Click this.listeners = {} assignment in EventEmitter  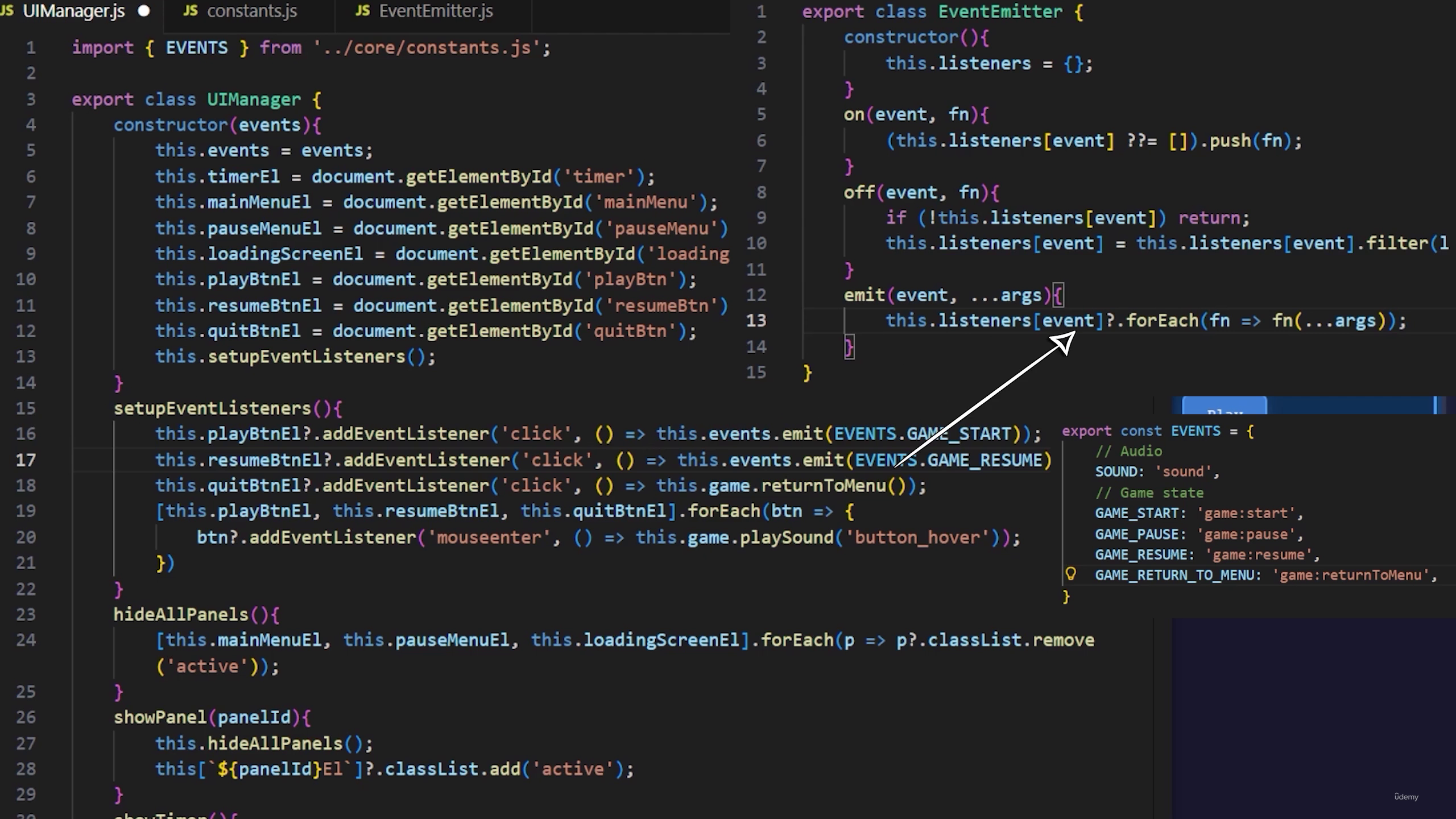click(988, 64)
